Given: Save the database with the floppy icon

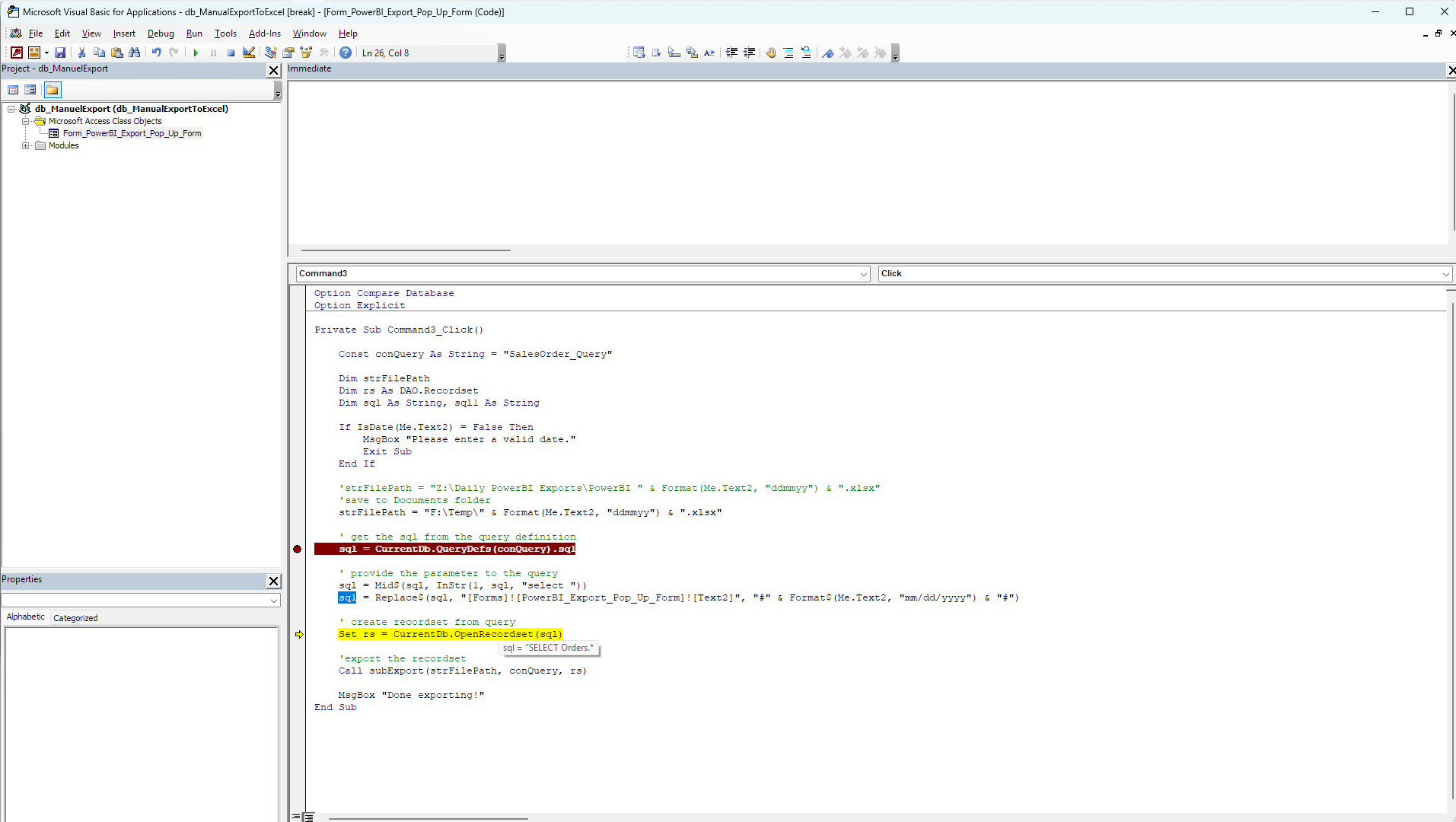Looking at the screenshot, I should click(x=60, y=53).
